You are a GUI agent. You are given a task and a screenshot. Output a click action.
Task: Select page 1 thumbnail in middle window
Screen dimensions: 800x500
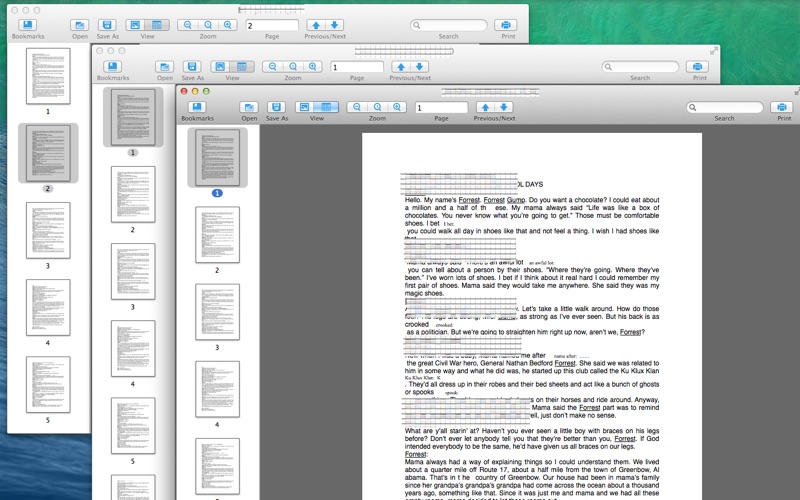click(133, 117)
